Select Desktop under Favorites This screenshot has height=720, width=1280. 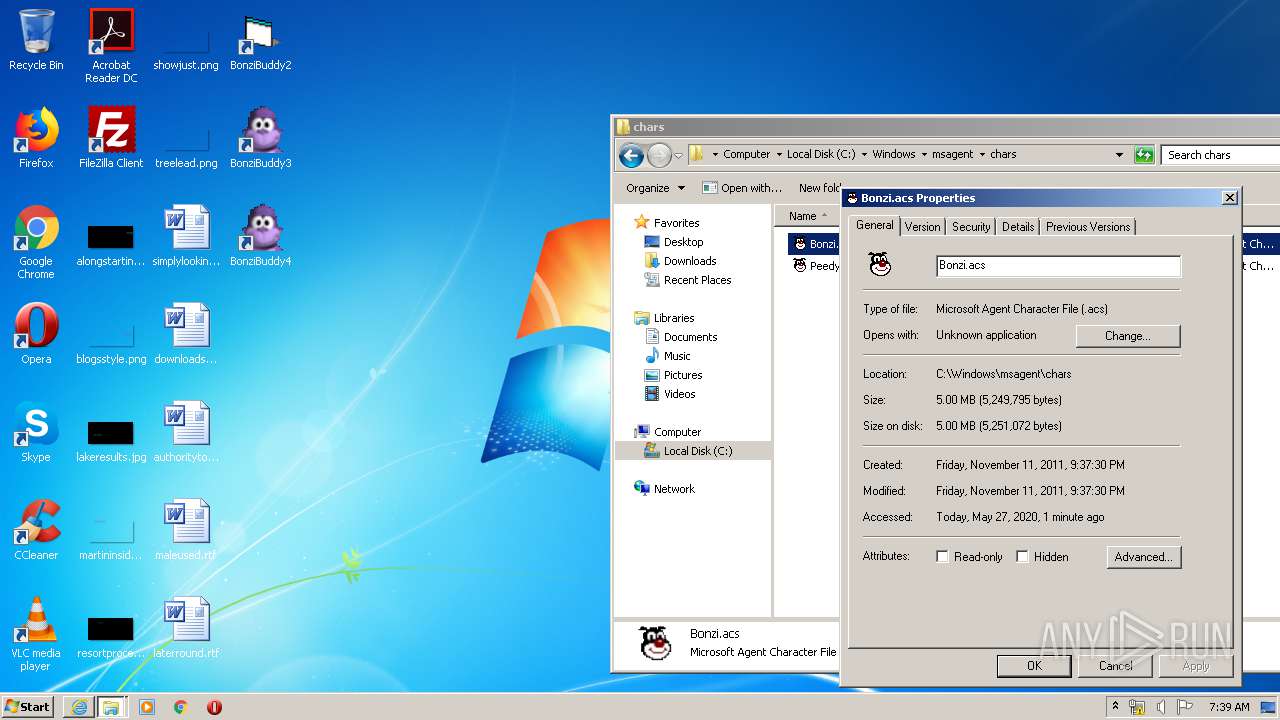[x=674, y=242]
